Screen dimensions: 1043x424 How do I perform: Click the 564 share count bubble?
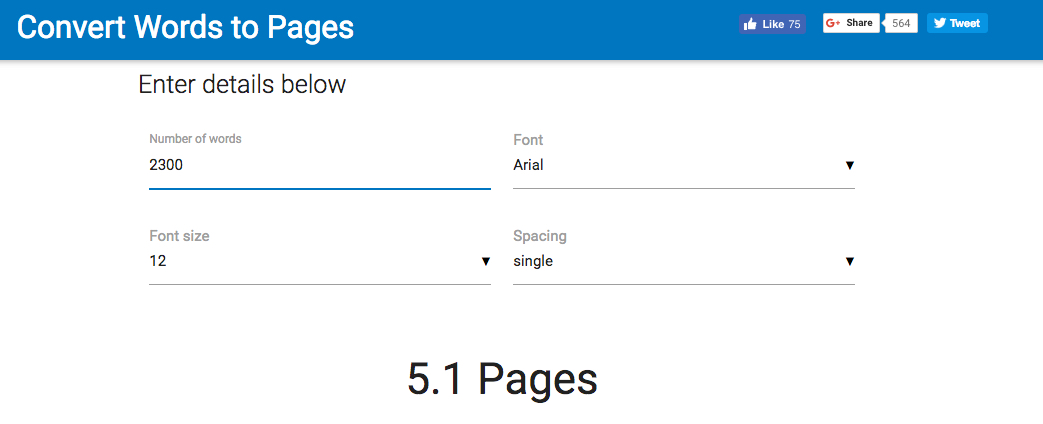[x=902, y=23]
